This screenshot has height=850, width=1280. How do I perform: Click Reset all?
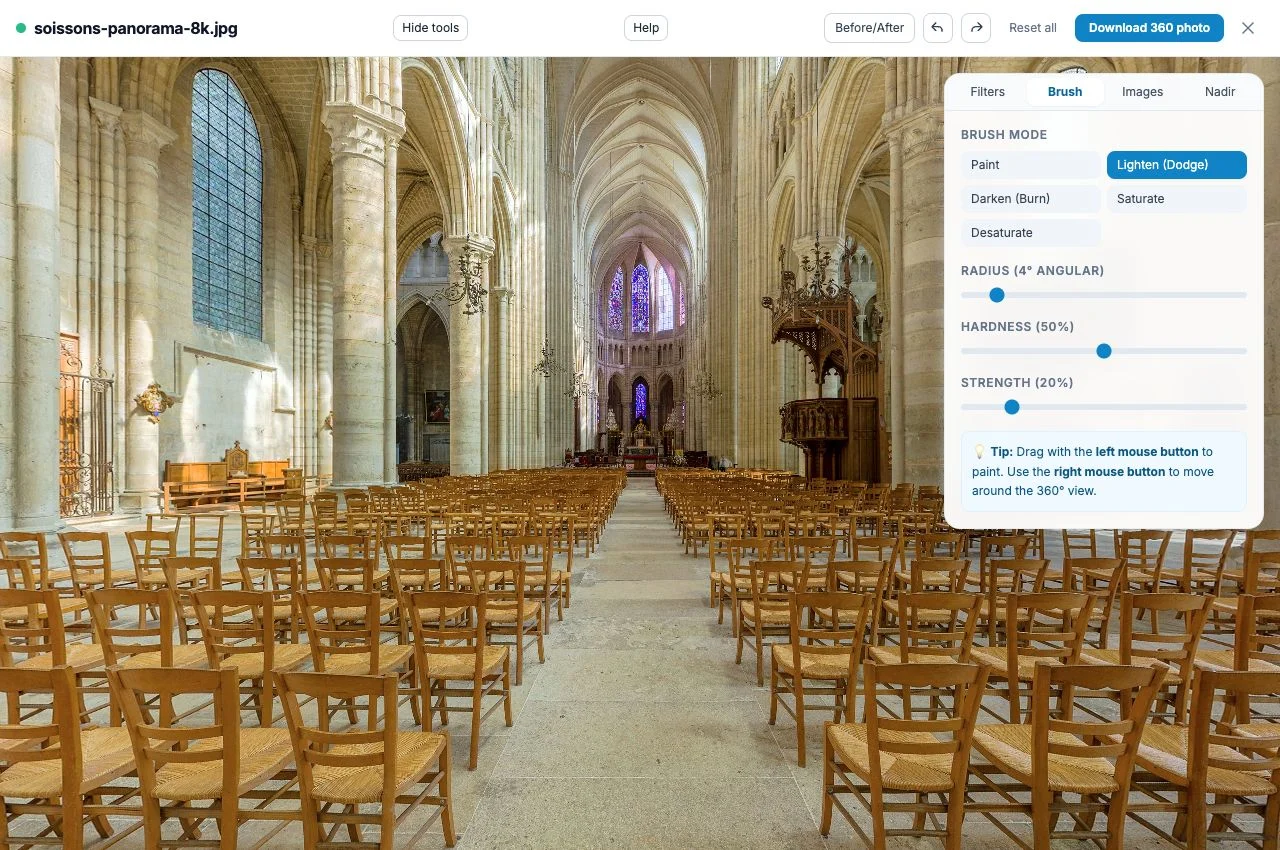1033,28
